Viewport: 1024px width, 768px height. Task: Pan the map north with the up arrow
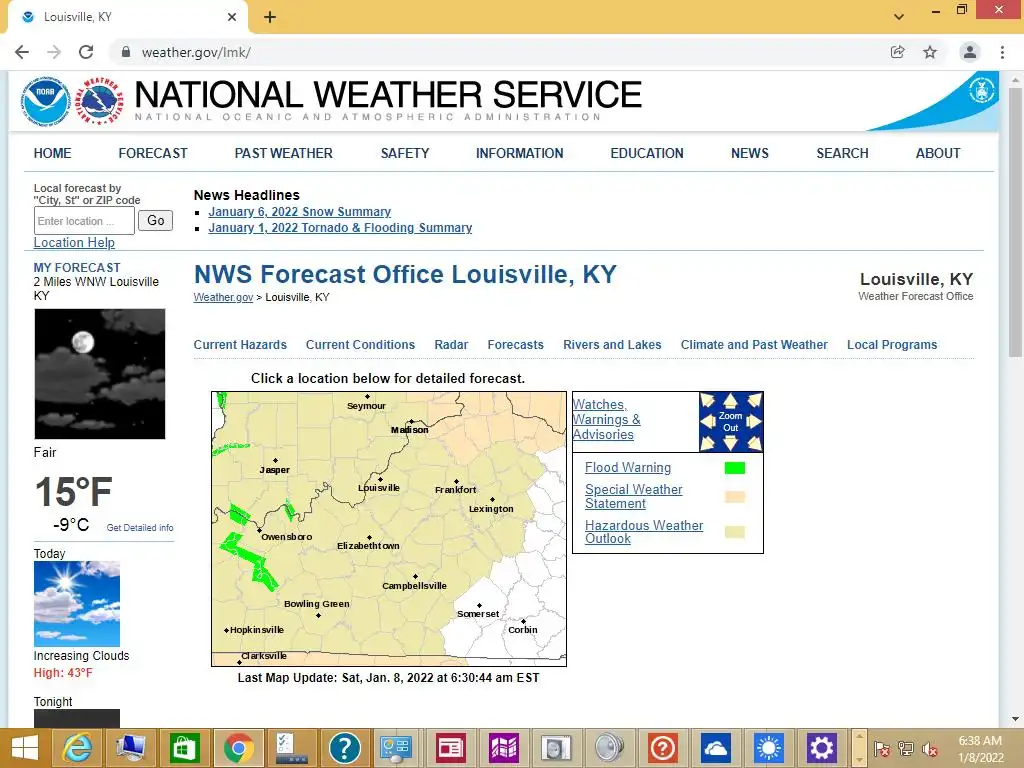(x=730, y=401)
